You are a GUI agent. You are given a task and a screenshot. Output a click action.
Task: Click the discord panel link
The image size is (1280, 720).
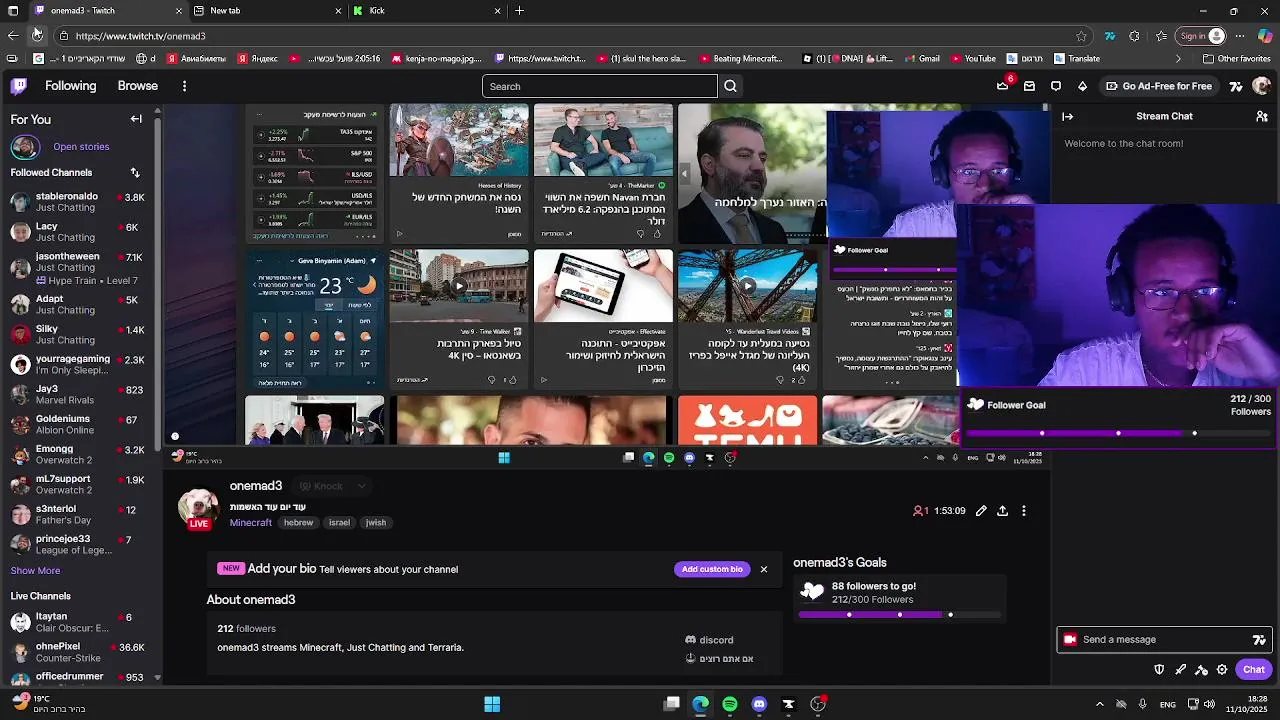coord(709,640)
